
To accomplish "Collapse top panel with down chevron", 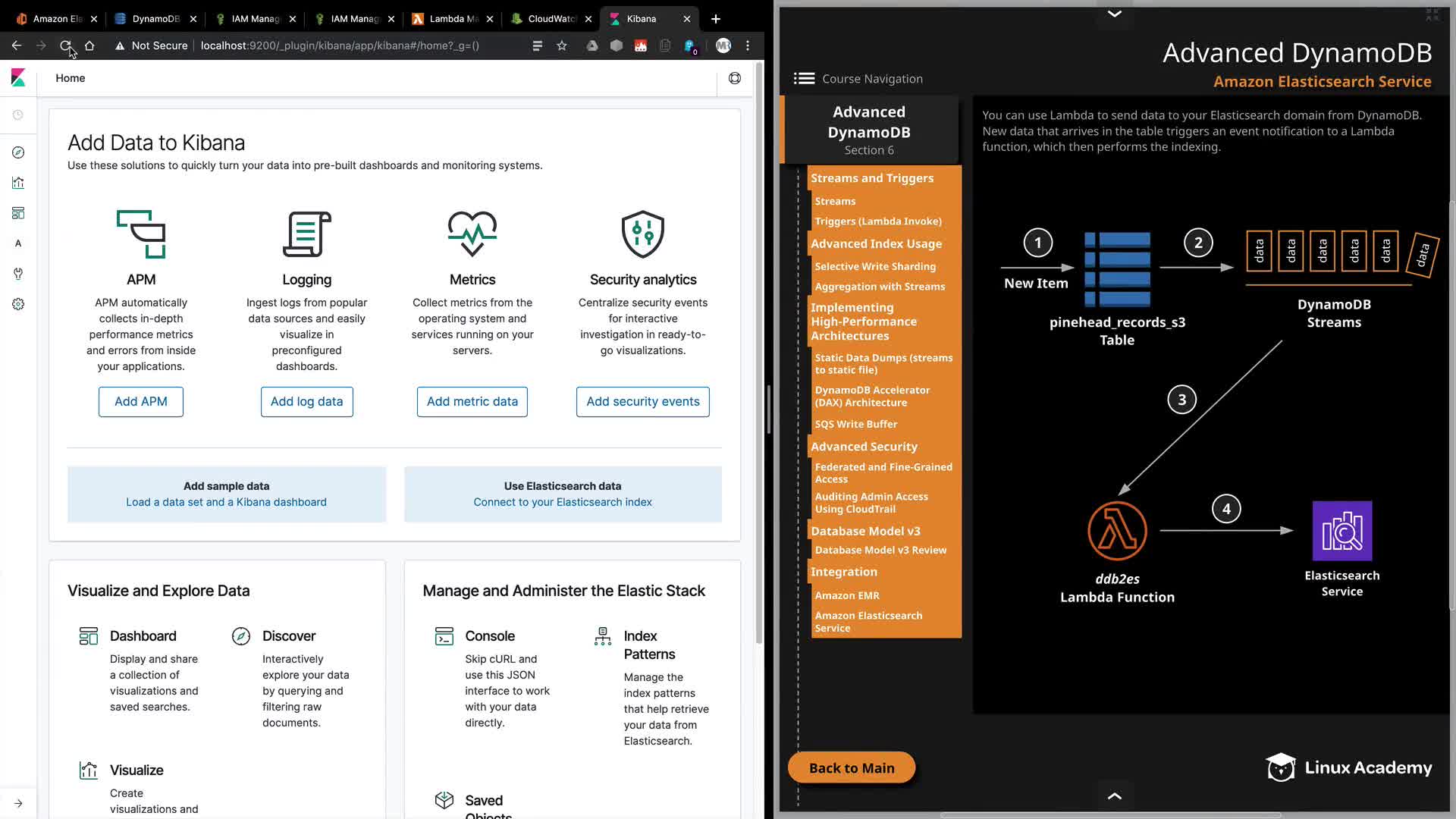I will point(1114,14).
